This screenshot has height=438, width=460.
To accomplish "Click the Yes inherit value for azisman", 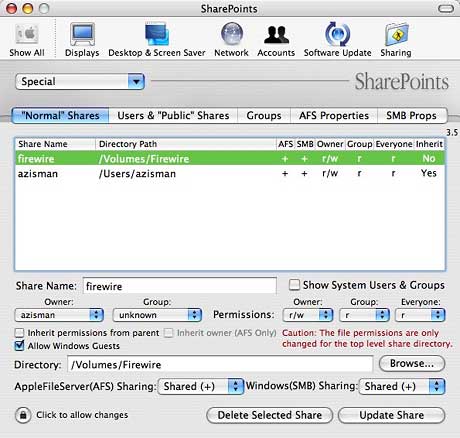I will point(429,173).
